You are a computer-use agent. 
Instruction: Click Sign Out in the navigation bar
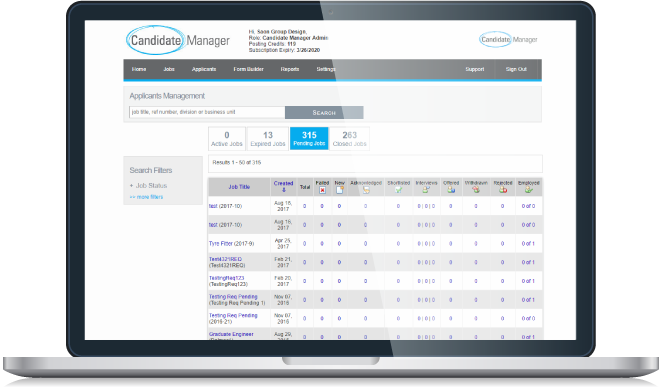point(516,69)
